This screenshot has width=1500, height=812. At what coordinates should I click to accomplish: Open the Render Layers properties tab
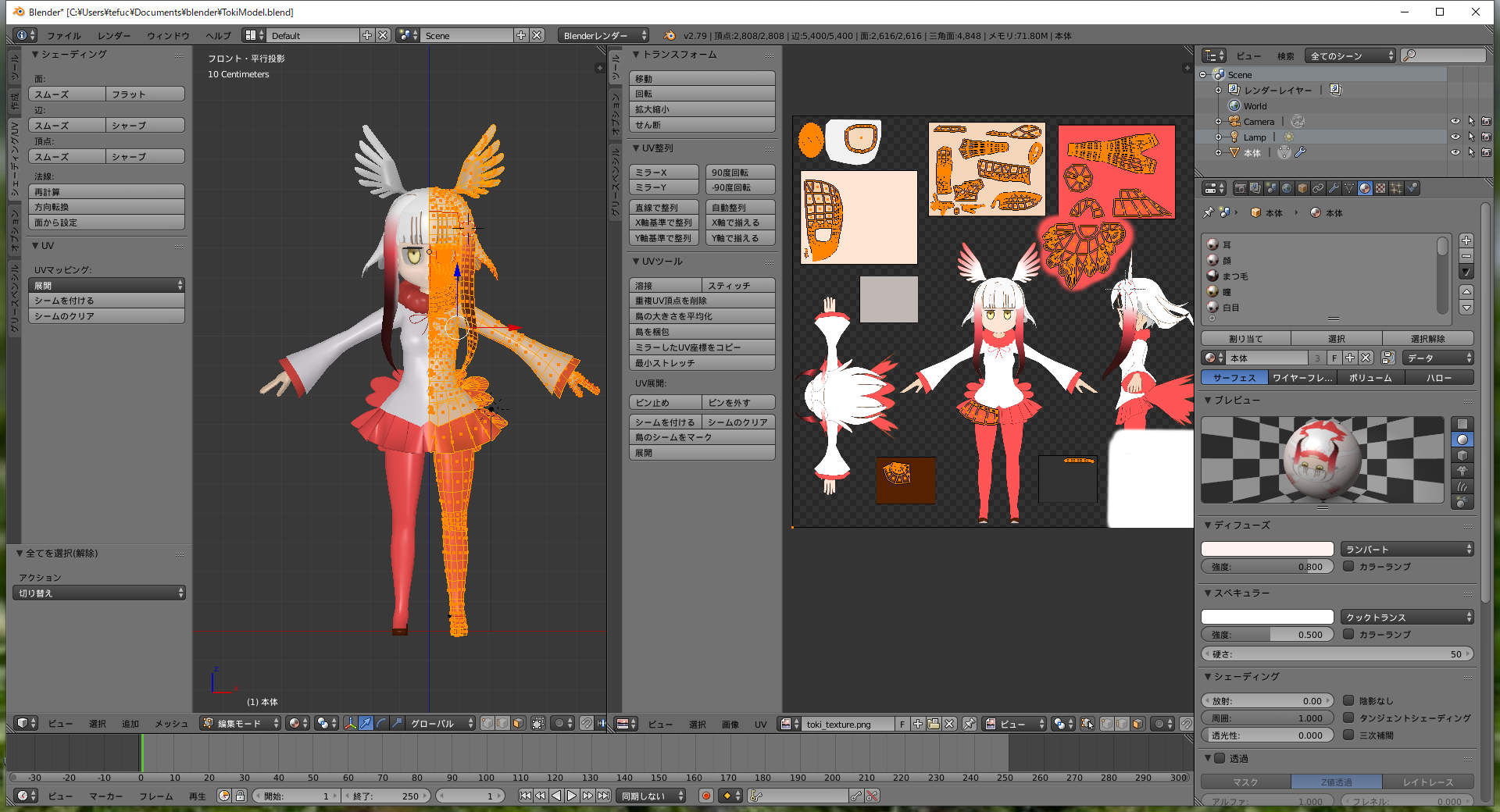coord(1255,188)
